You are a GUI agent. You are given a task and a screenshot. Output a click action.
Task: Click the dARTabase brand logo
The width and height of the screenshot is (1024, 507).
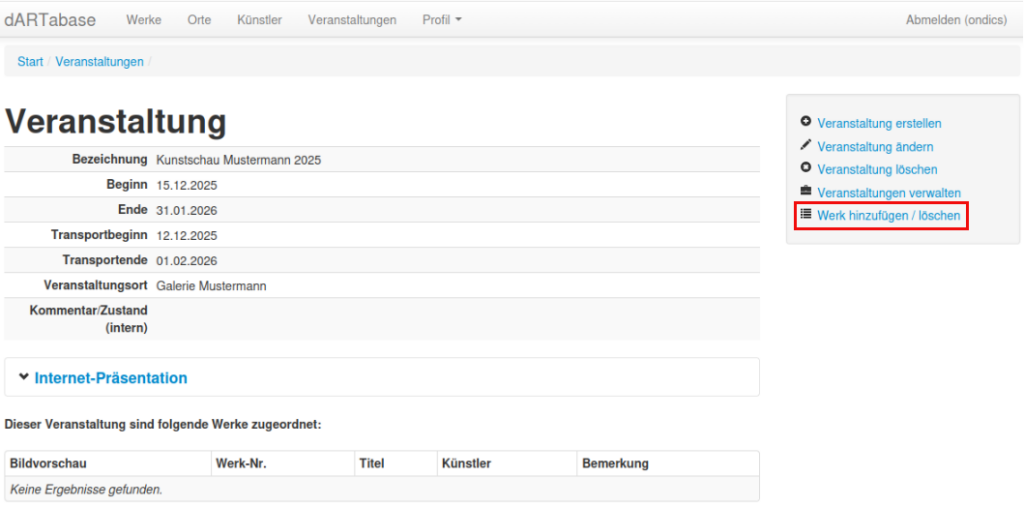52,20
